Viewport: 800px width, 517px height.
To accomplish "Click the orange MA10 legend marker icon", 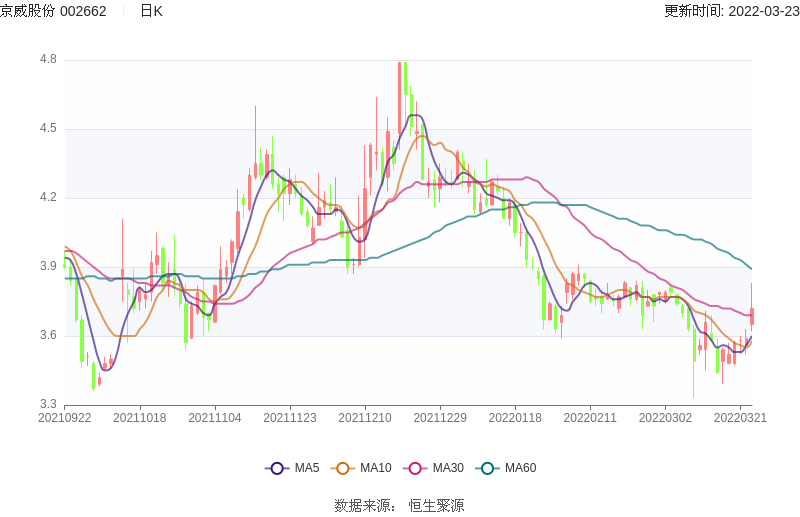I will tap(343, 468).
